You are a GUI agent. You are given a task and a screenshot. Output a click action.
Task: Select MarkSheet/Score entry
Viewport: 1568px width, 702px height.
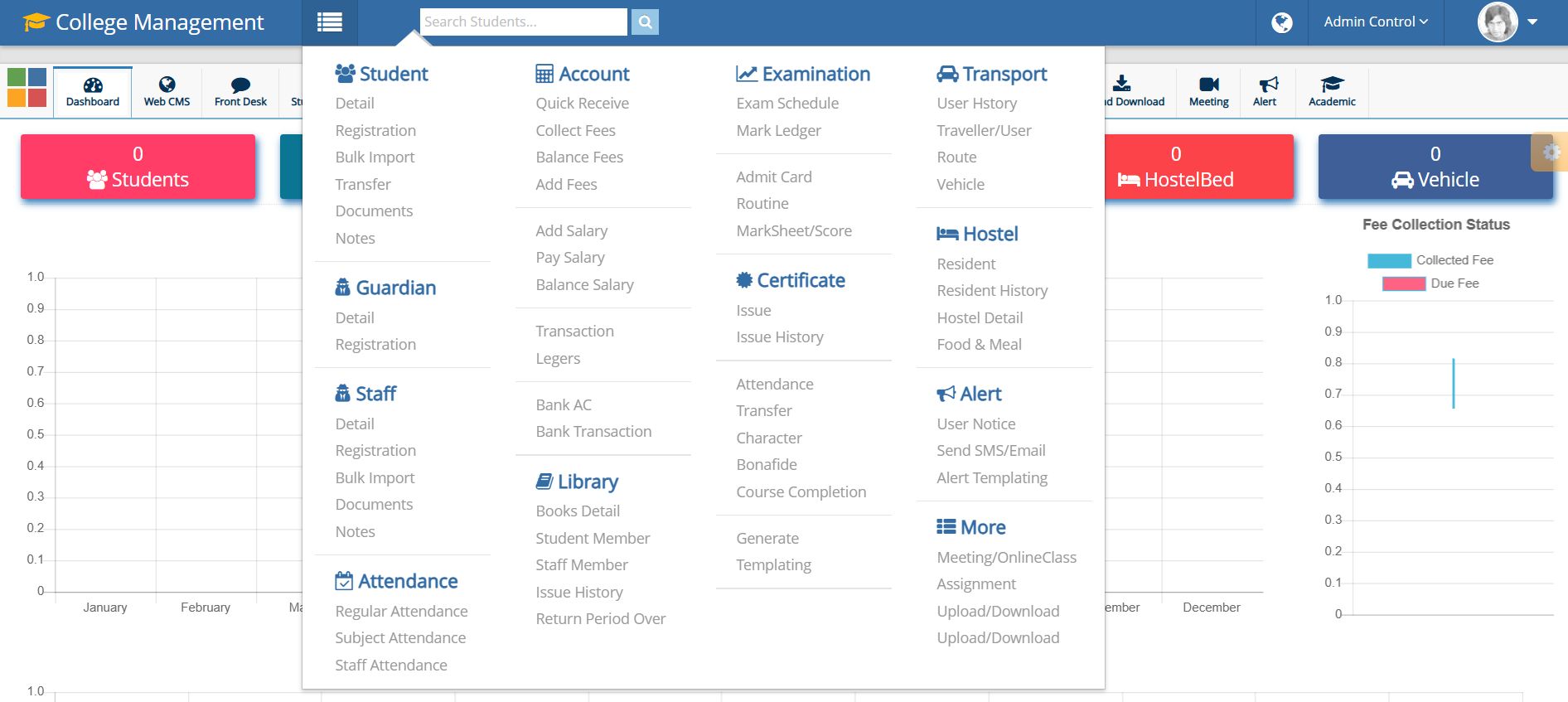coord(794,230)
